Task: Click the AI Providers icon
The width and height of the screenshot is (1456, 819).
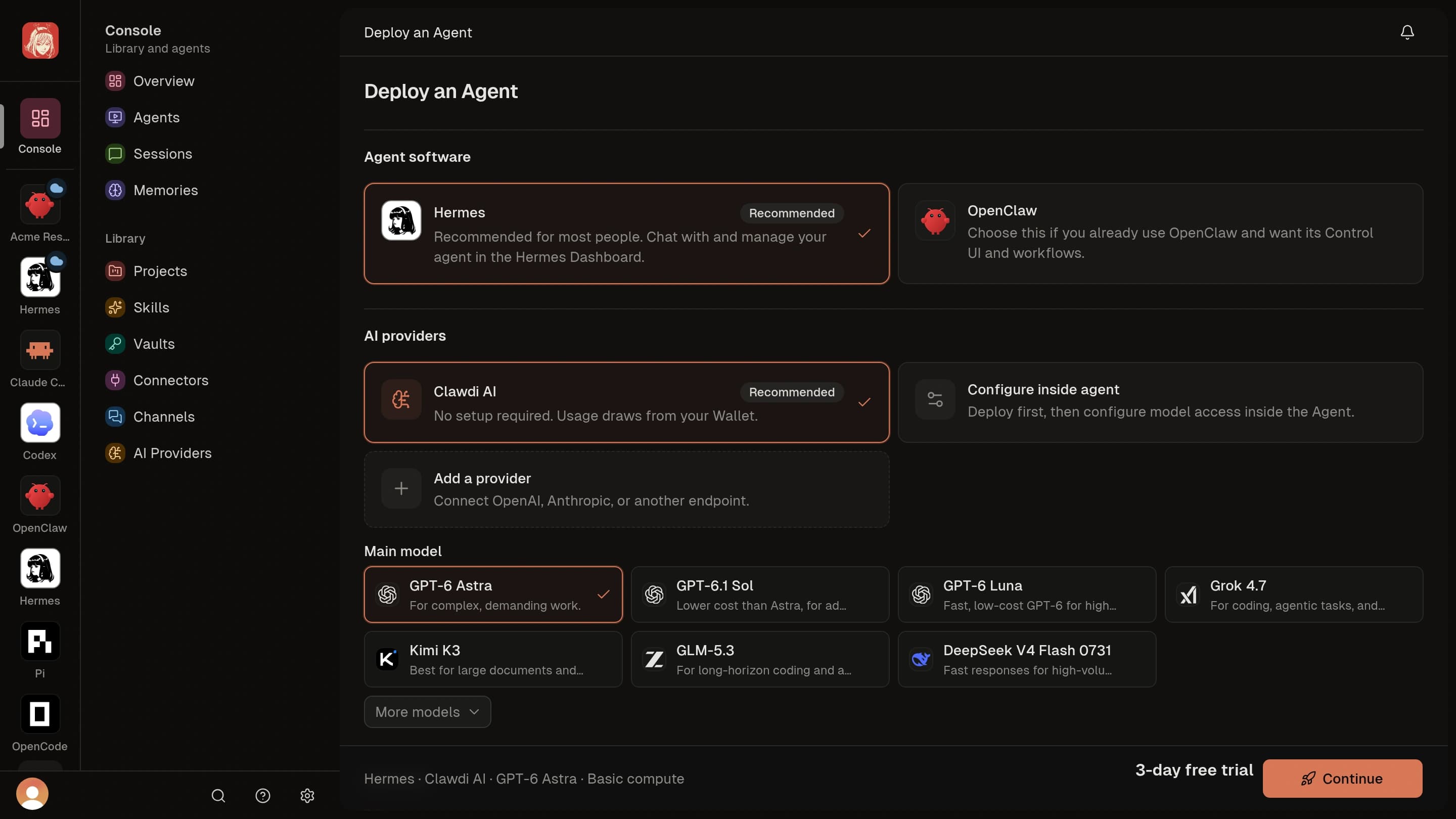Action: pos(115,453)
